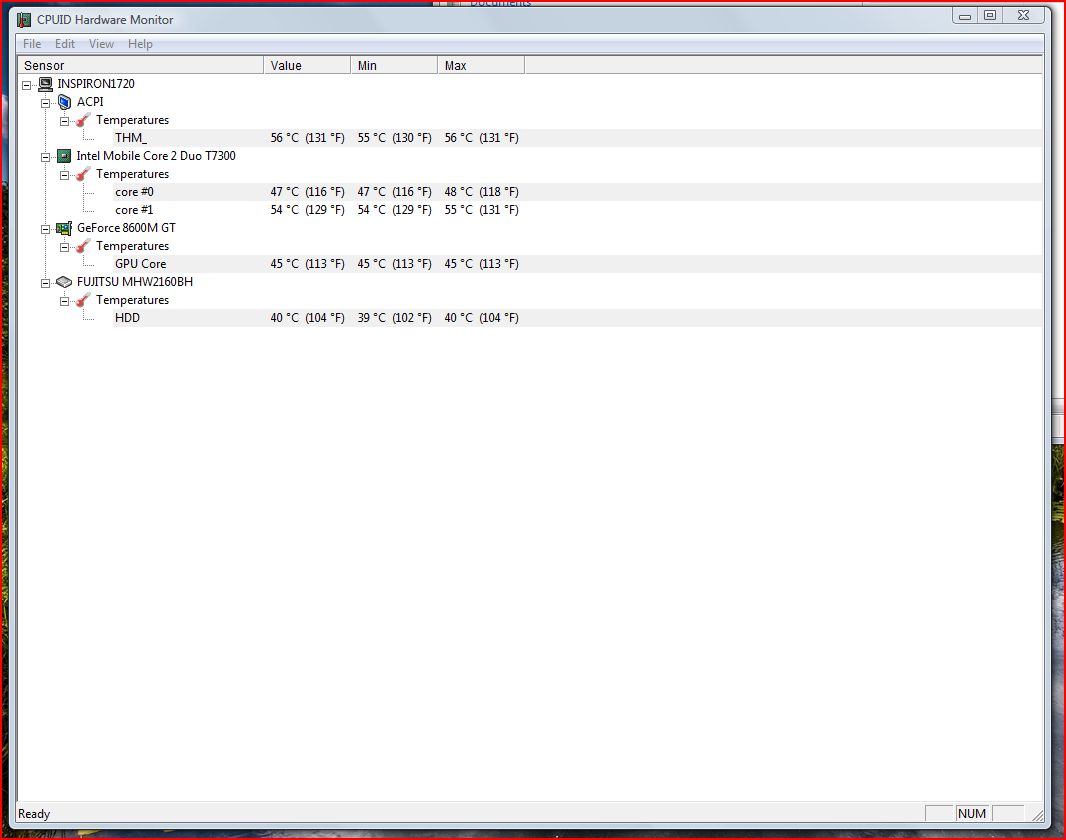
Task: Click the FUJITSU hard drive icon
Action: click(64, 282)
